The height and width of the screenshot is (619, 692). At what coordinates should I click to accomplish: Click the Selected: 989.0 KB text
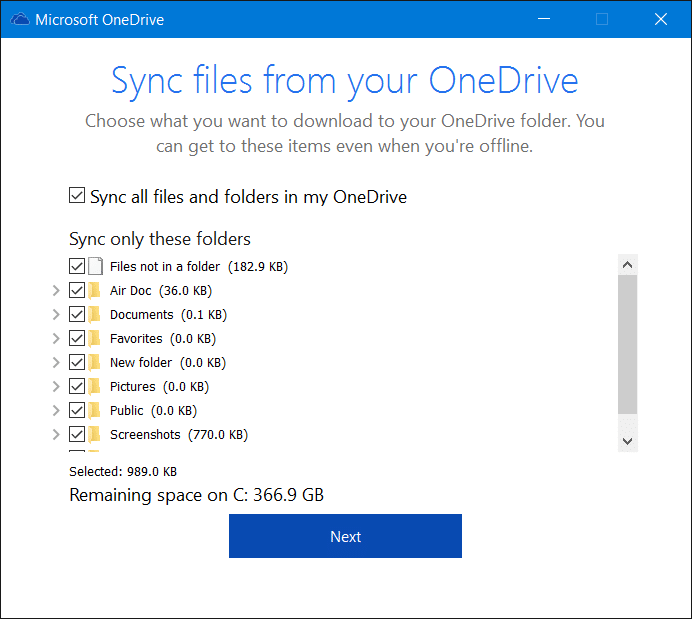click(123, 472)
